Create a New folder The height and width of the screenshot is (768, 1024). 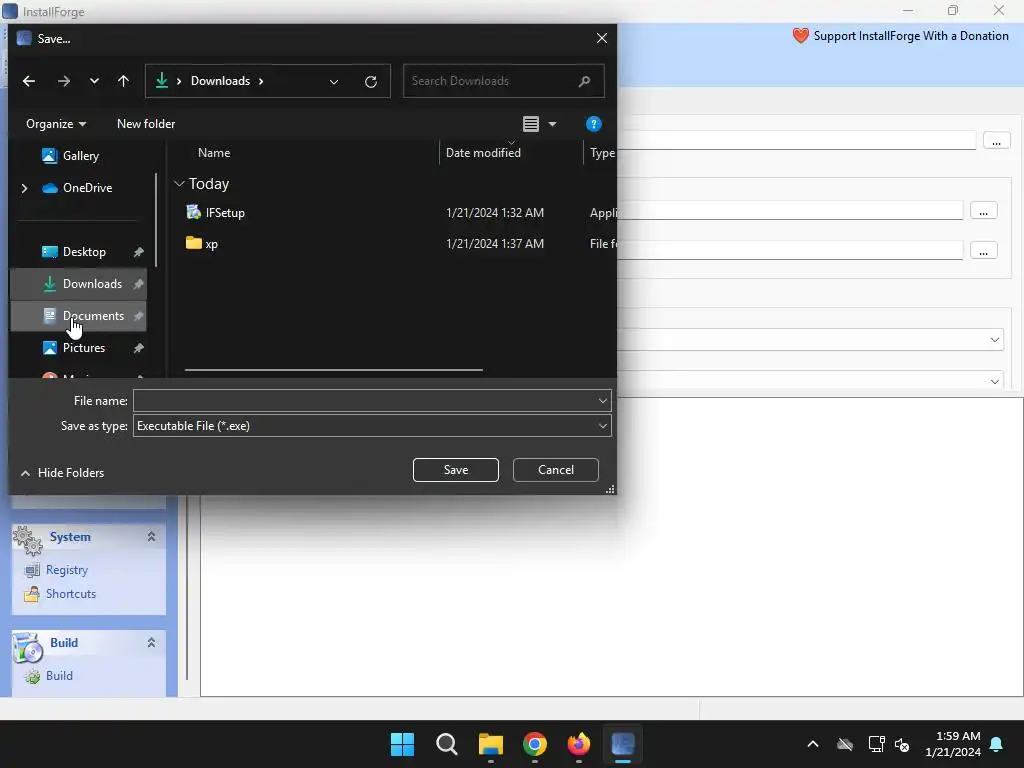point(146,124)
